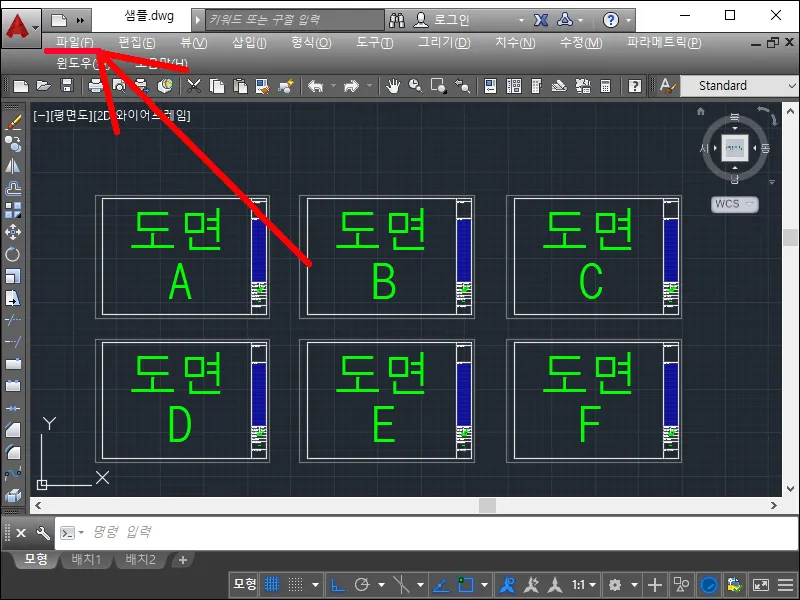This screenshot has height=600, width=800.
Task: Select the Stretch tool
Action: pos(13,298)
